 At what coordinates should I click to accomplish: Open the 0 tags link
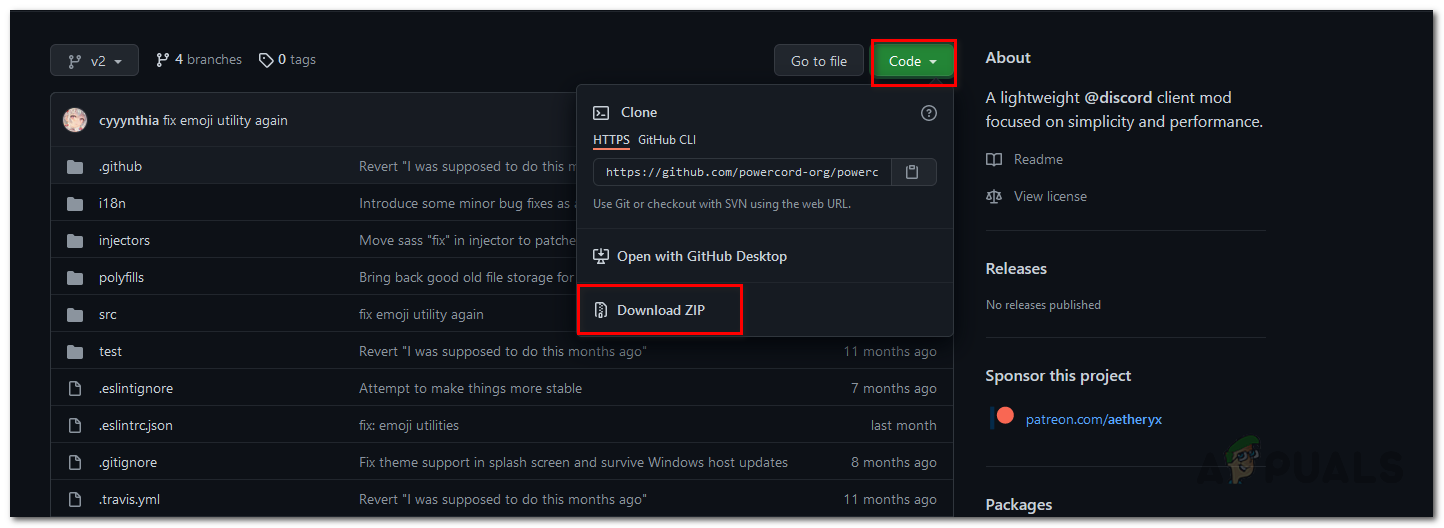287,60
